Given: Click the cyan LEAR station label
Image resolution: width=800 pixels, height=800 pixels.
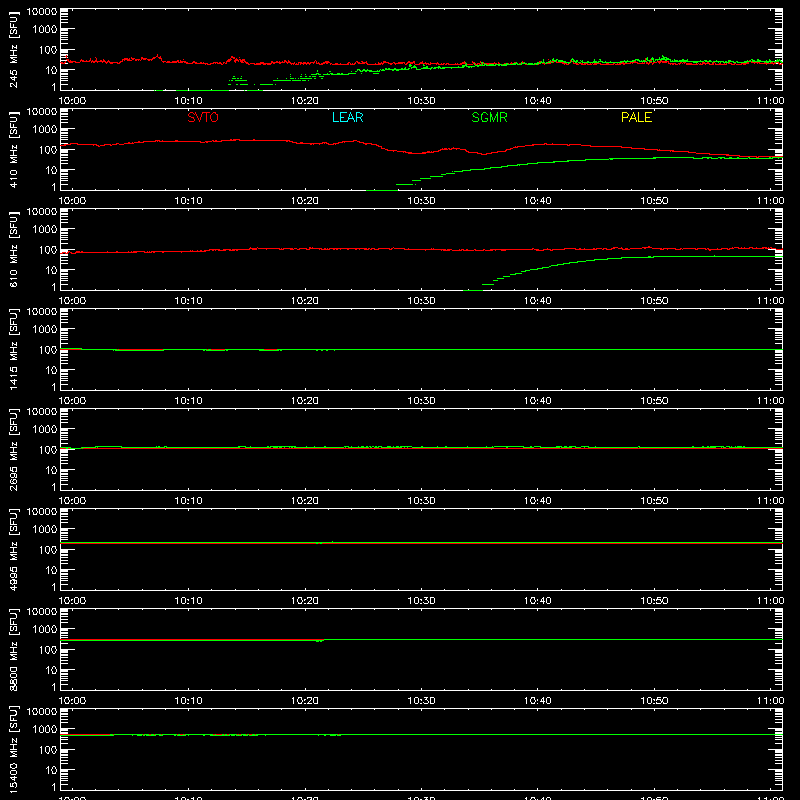Looking at the screenshot, I should pyautogui.click(x=347, y=117).
